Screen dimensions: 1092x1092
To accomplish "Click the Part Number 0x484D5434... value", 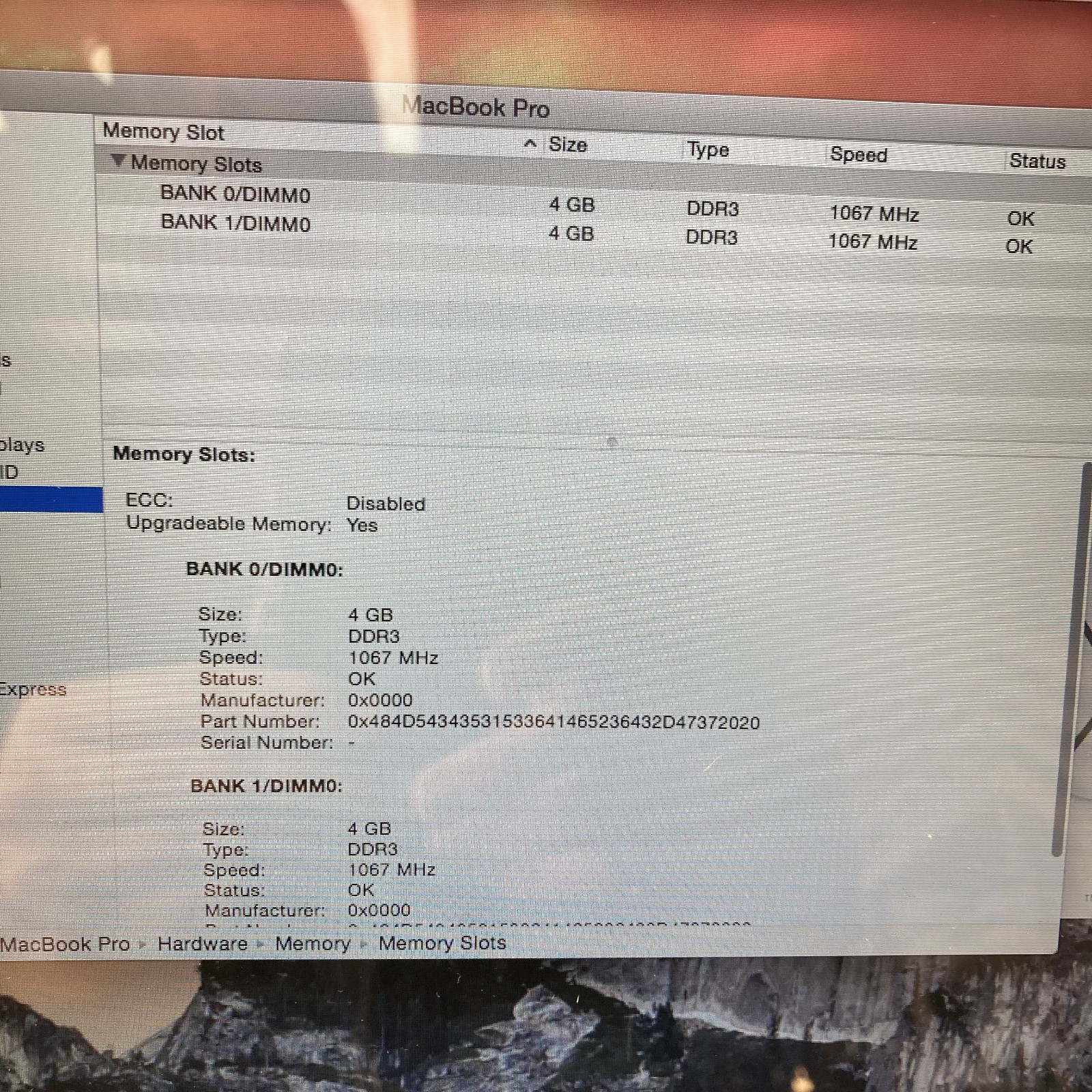I will 554,722.
